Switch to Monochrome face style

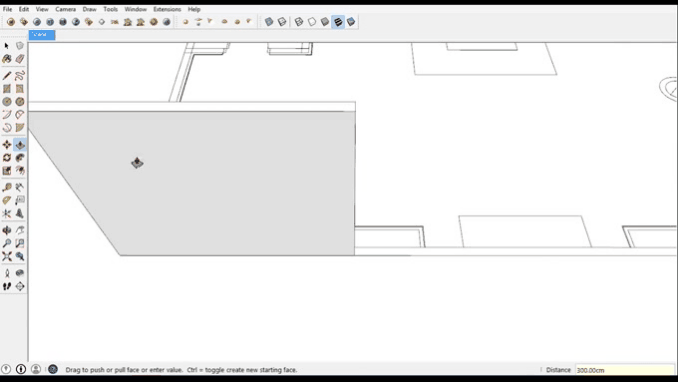(x=351, y=22)
